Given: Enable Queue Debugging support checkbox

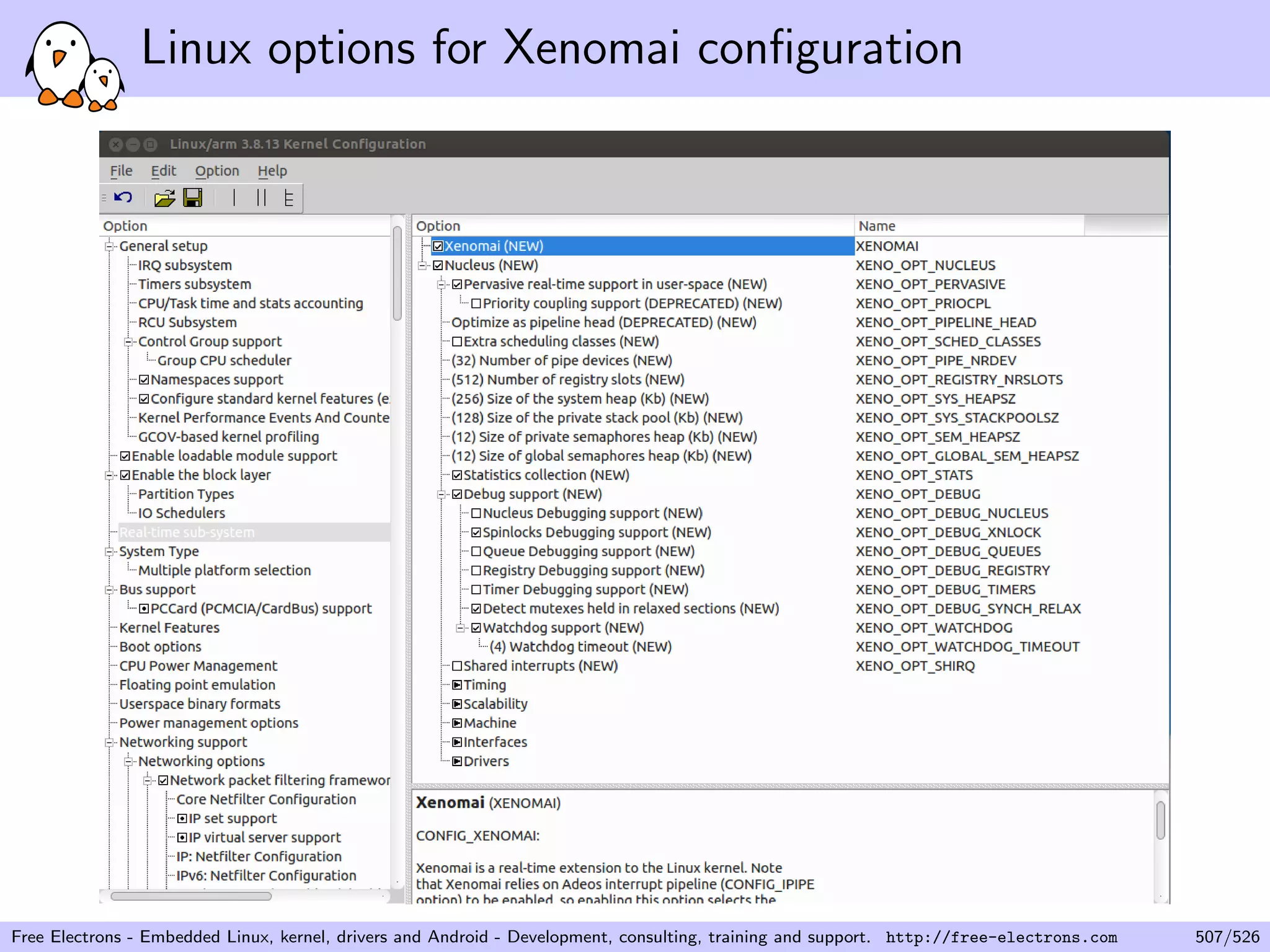Looking at the screenshot, I should [x=476, y=552].
